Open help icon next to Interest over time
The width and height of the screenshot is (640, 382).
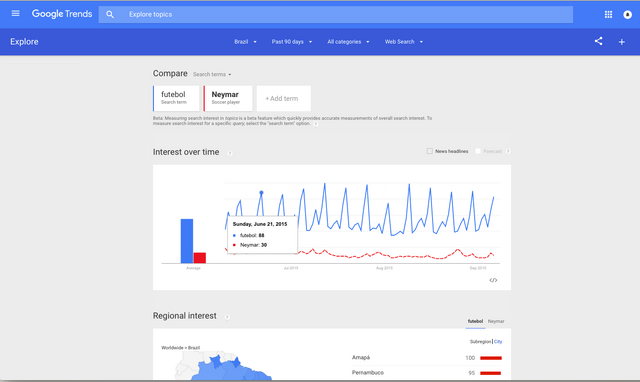[230, 153]
